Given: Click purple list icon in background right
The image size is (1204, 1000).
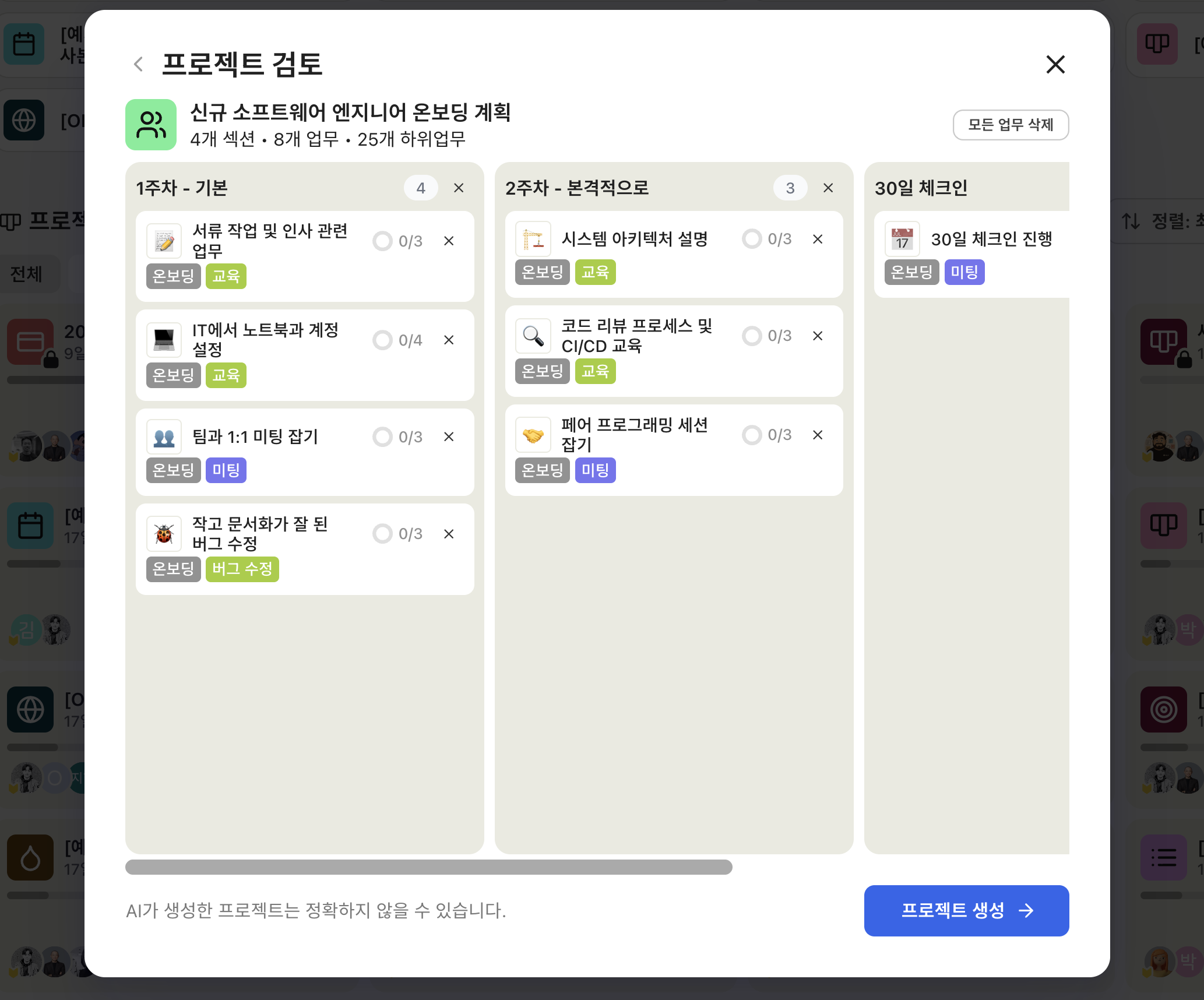Looking at the screenshot, I should pyautogui.click(x=1164, y=858).
